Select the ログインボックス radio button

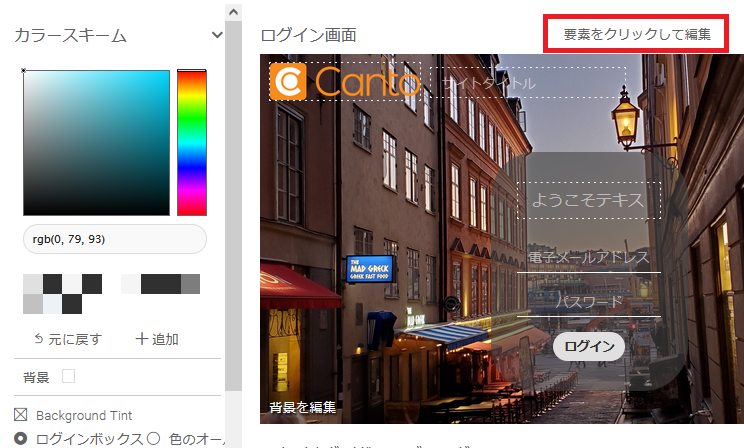[21, 438]
